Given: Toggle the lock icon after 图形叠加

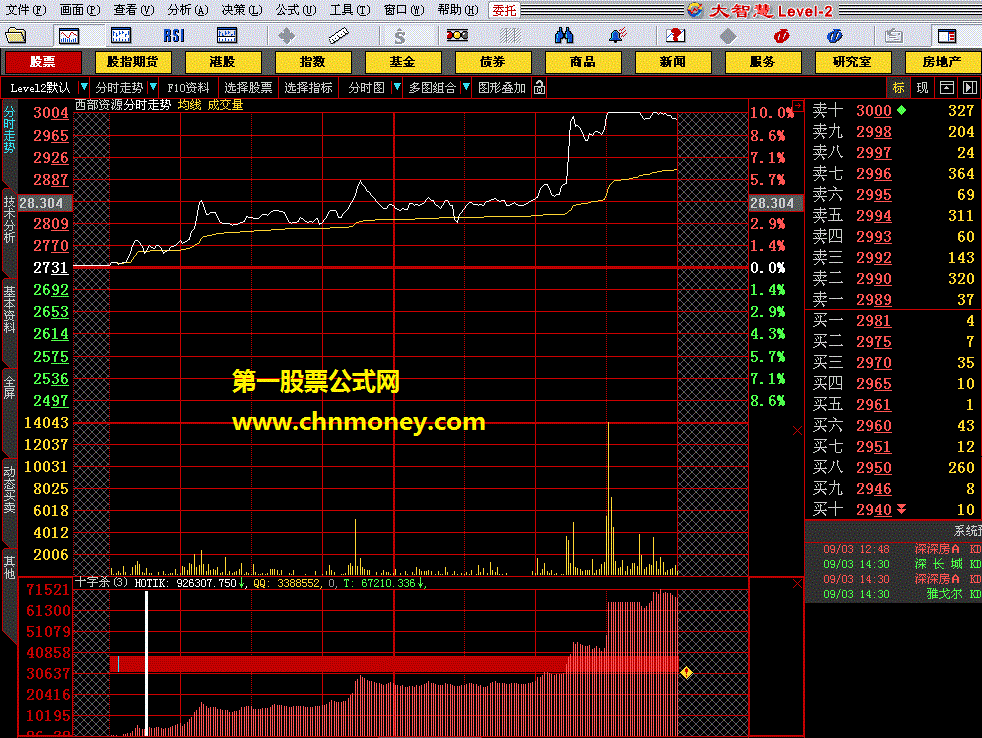Looking at the screenshot, I should [539, 88].
